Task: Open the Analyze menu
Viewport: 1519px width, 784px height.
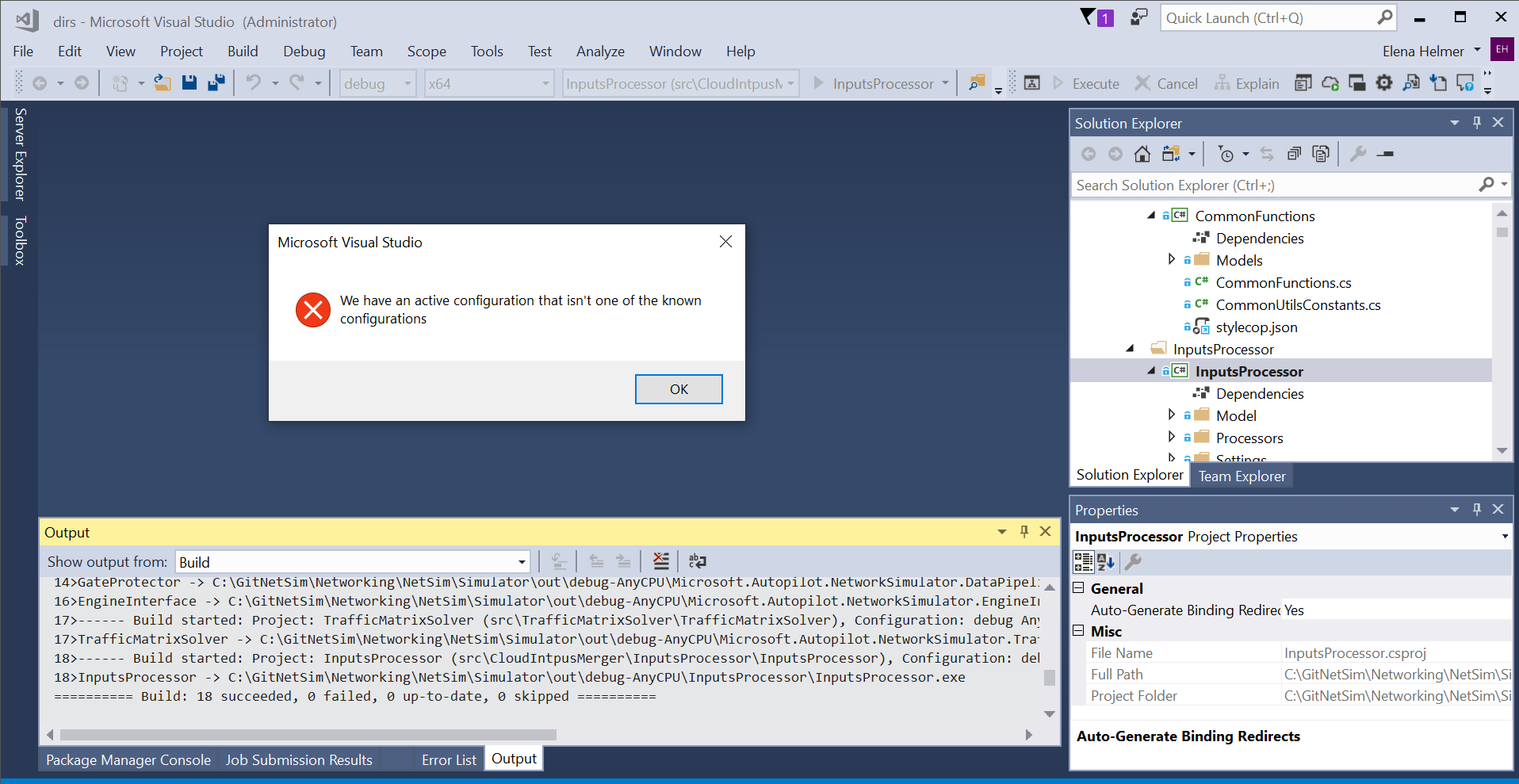Action: (600, 52)
